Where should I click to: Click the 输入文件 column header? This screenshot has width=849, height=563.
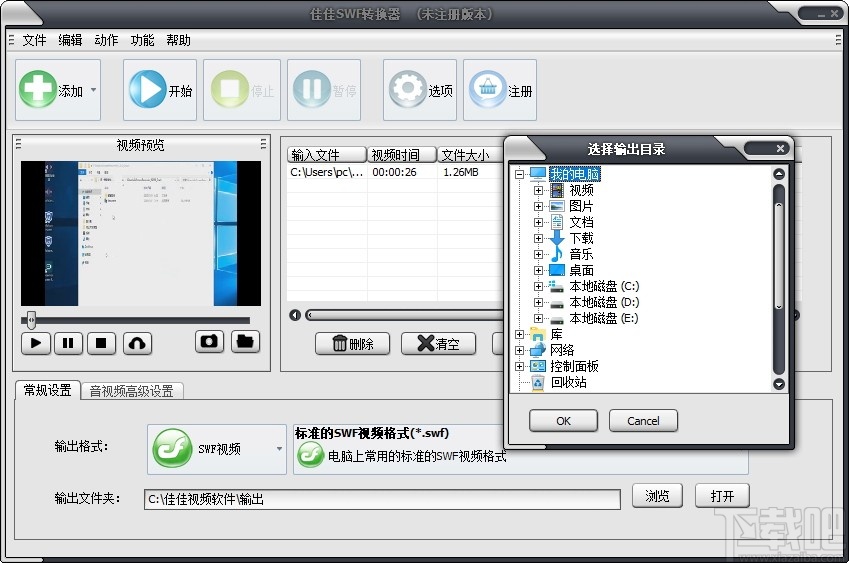click(x=326, y=155)
